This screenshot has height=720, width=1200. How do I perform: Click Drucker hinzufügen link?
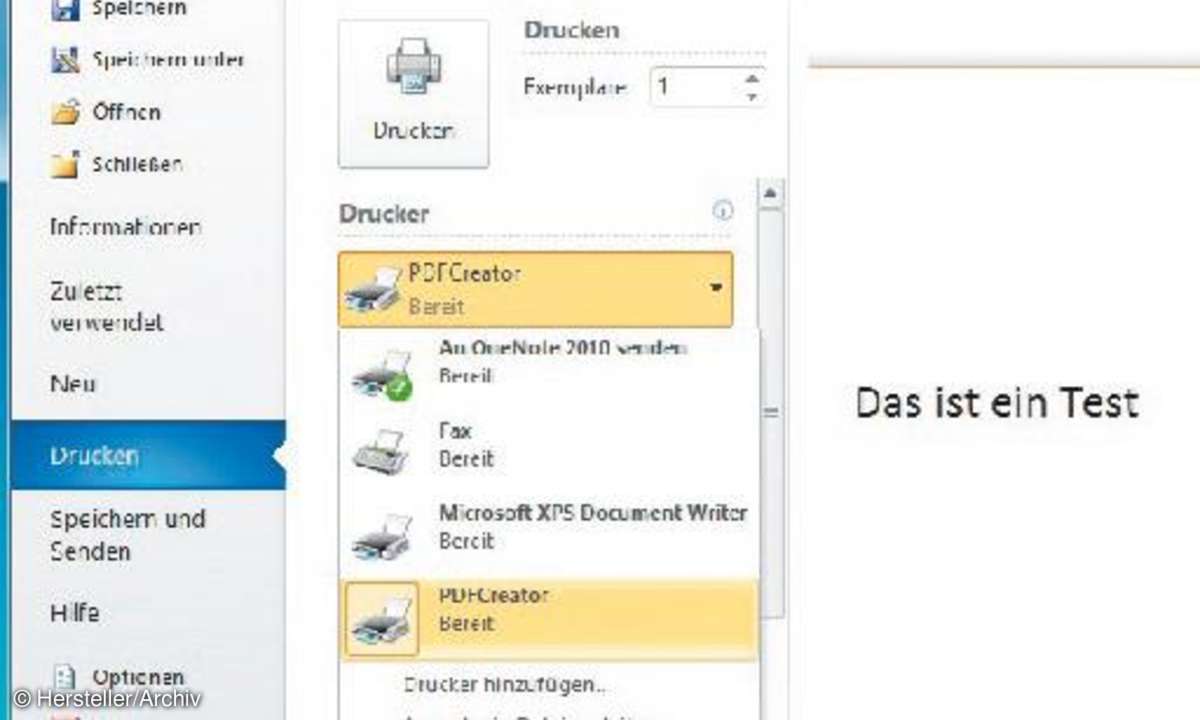click(x=504, y=685)
